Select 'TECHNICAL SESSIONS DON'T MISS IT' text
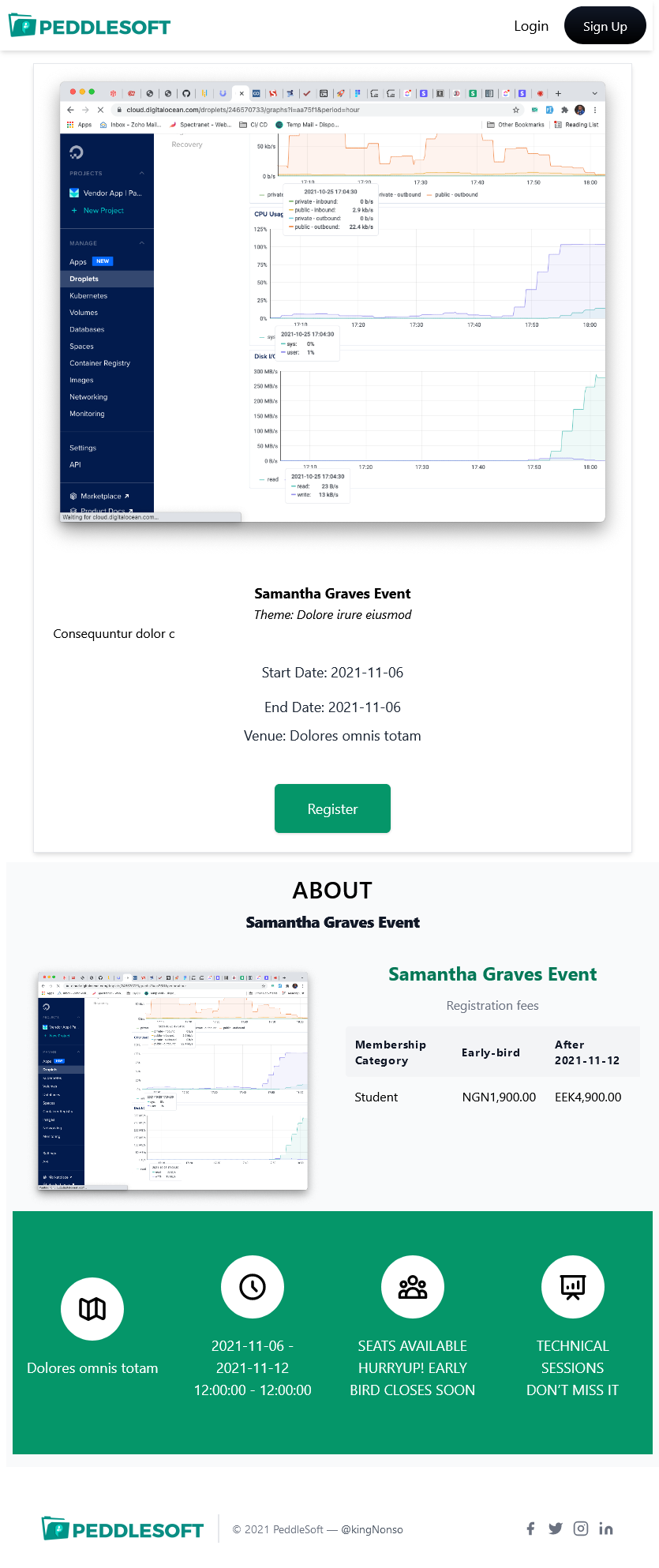Image resolution: width=659 pixels, height=1568 pixels. [573, 1368]
